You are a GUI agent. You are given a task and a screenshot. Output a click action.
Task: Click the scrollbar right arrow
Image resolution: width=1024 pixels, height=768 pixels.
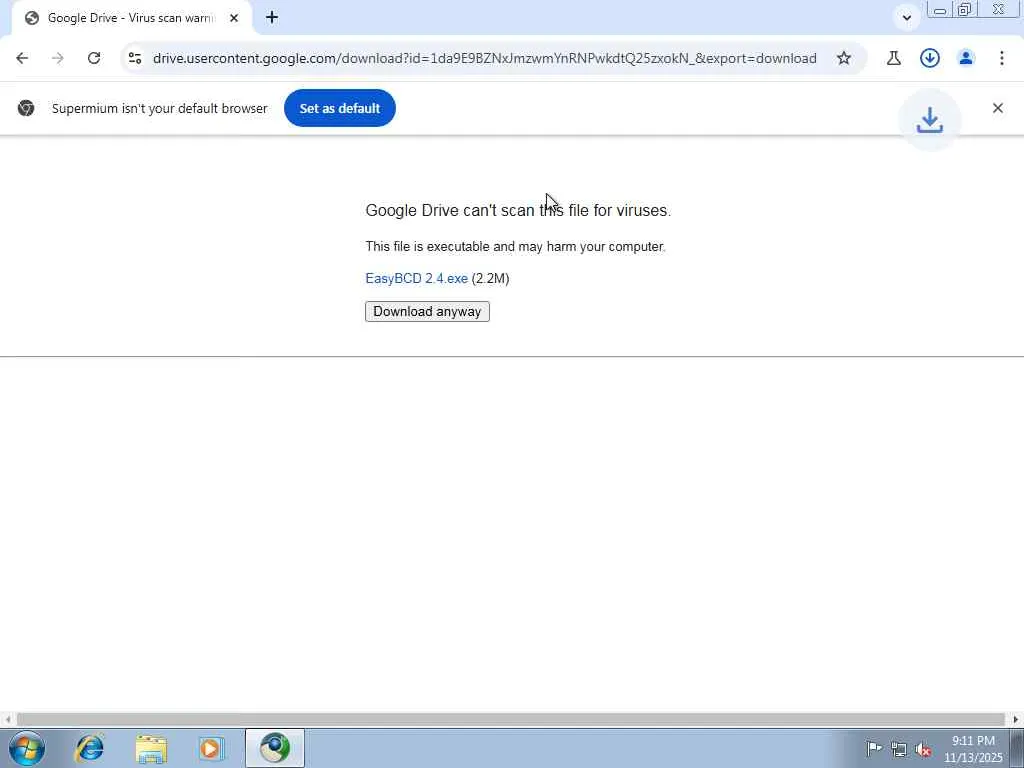point(1016,720)
